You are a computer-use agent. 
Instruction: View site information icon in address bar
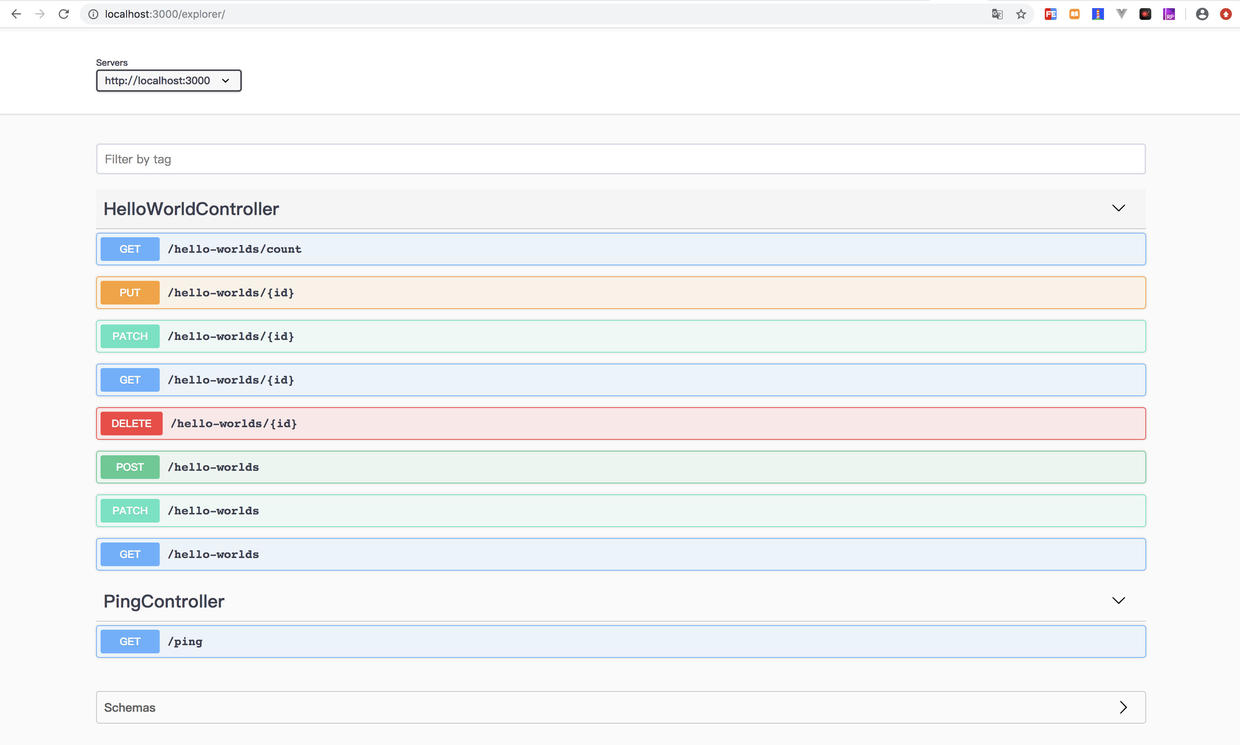tap(93, 14)
